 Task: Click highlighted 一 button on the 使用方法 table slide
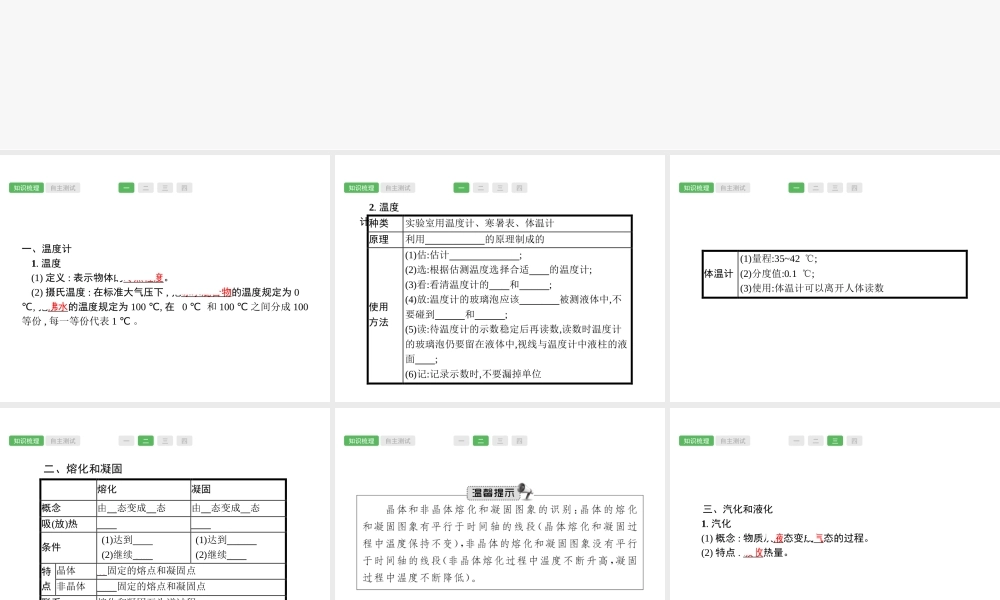click(x=461, y=188)
